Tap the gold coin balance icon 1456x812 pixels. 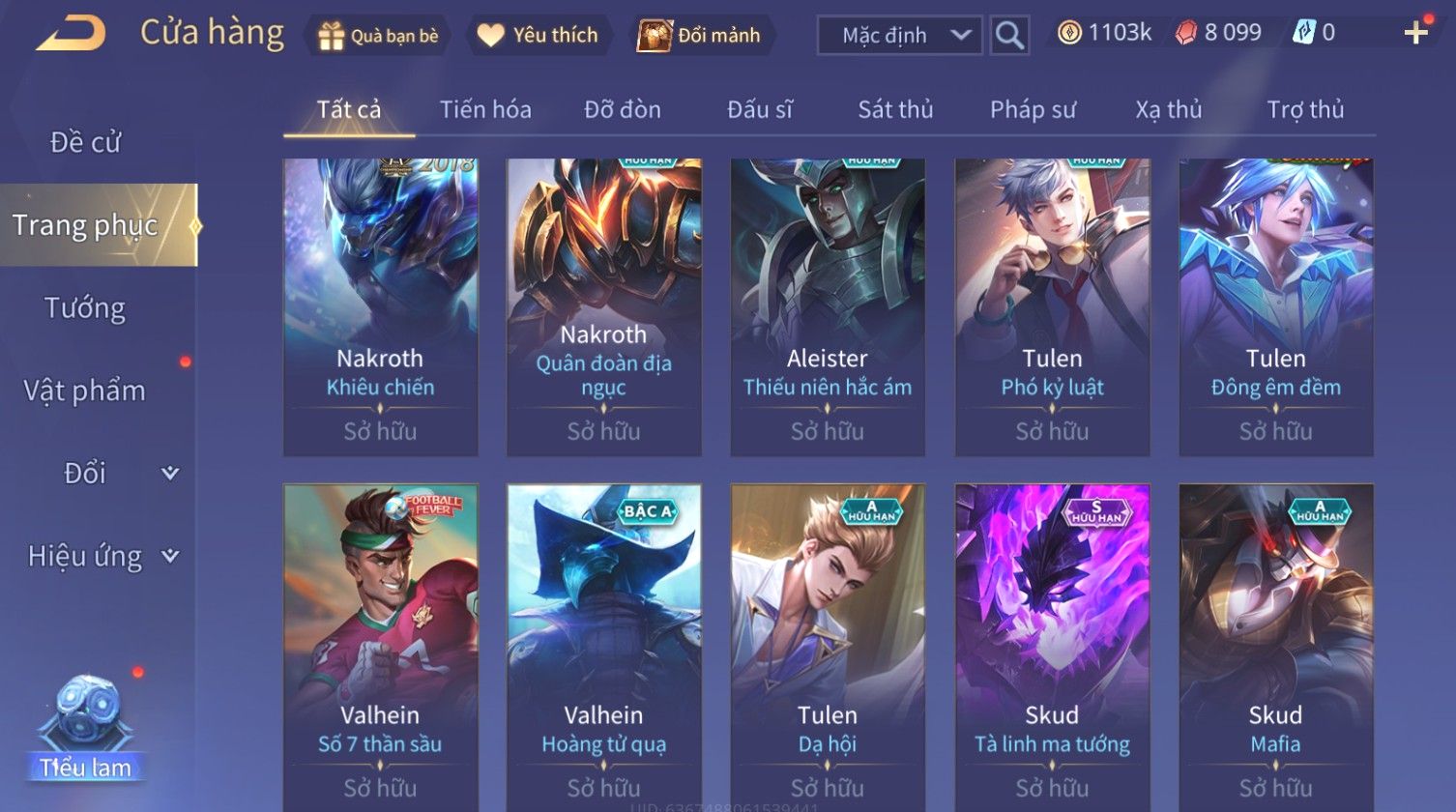pos(1069,34)
